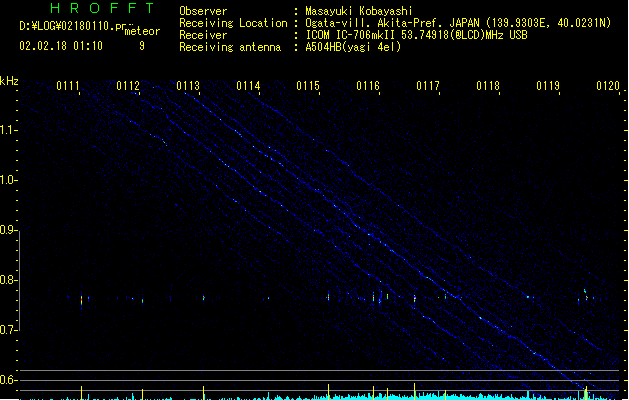629x400 pixels.
Task: Click the 0116 time marker
Action: pyautogui.click(x=368, y=86)
